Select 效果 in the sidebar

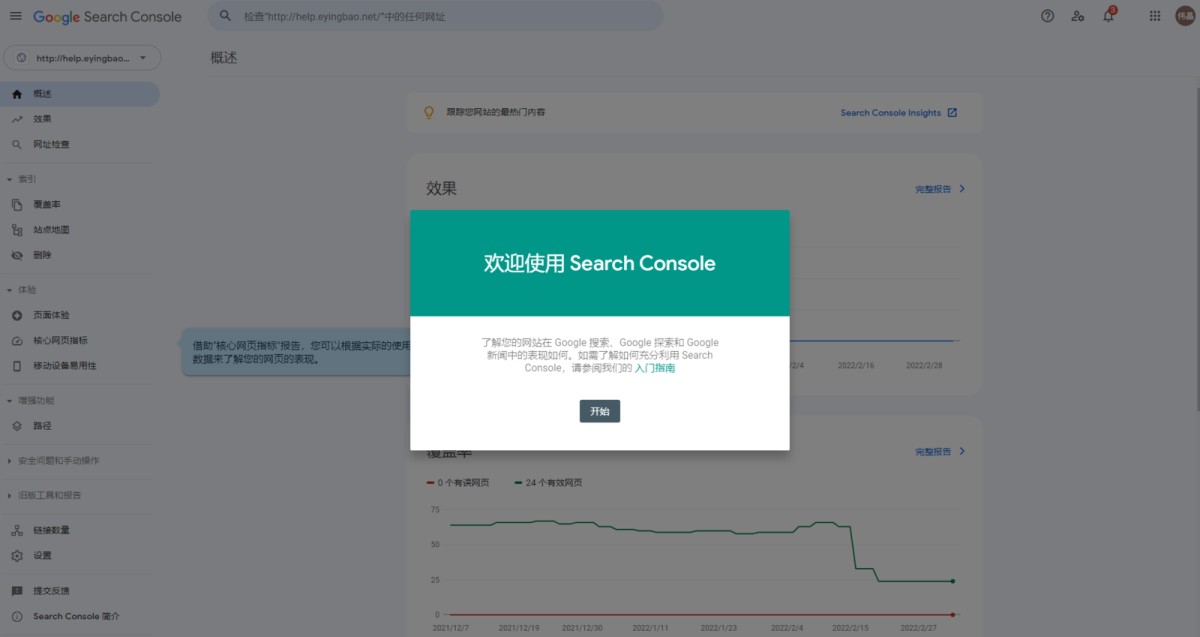click(x=80, y=119)
